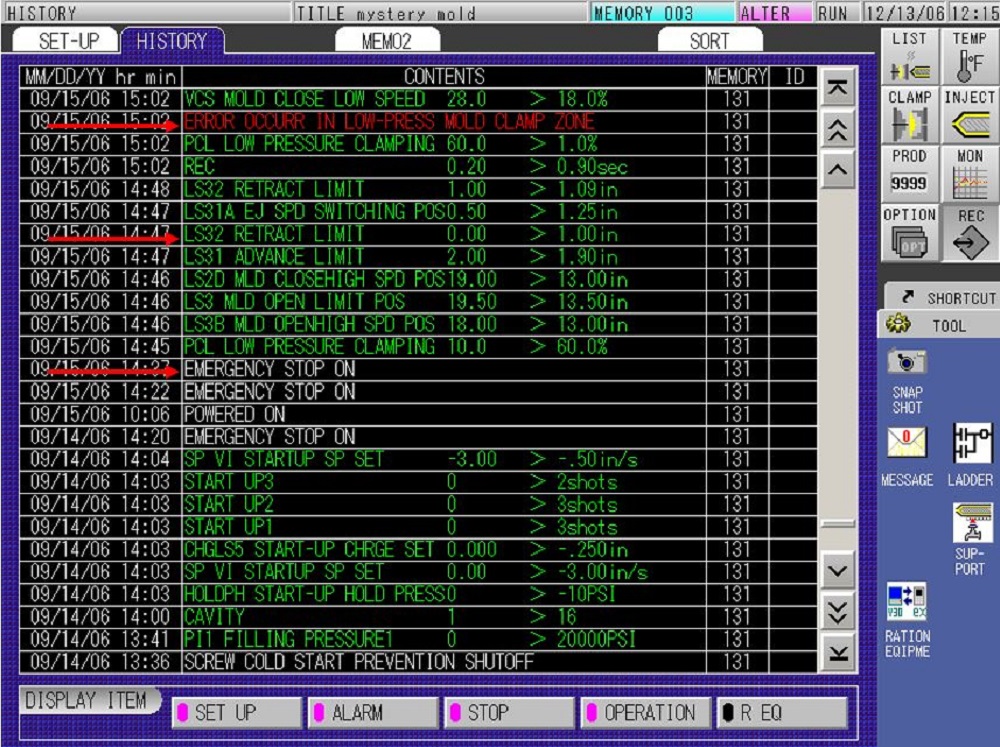Open the LIST screen icon
Image resolution: width=1000 pixels, height=747 pixels.
(909, 58)
